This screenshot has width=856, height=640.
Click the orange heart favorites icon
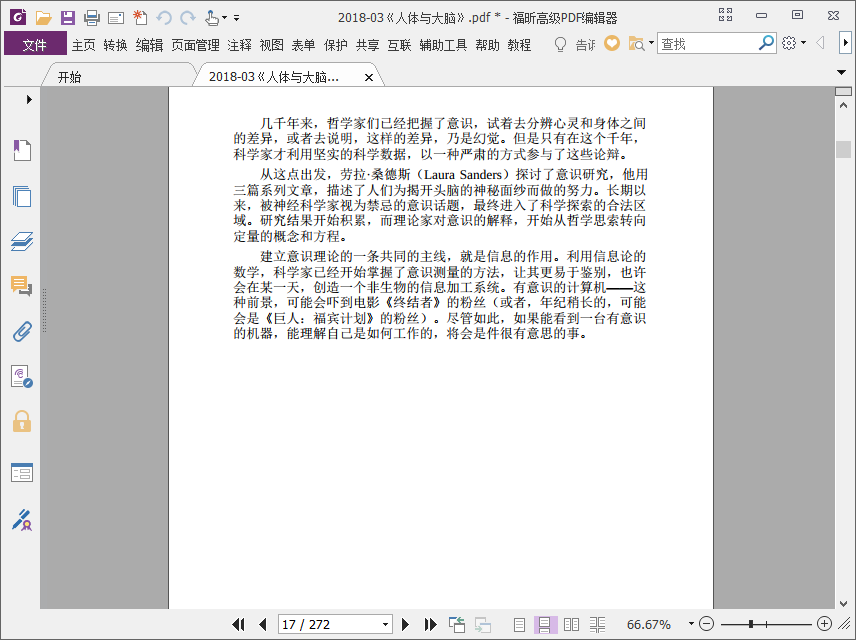(x=612, y=43)
